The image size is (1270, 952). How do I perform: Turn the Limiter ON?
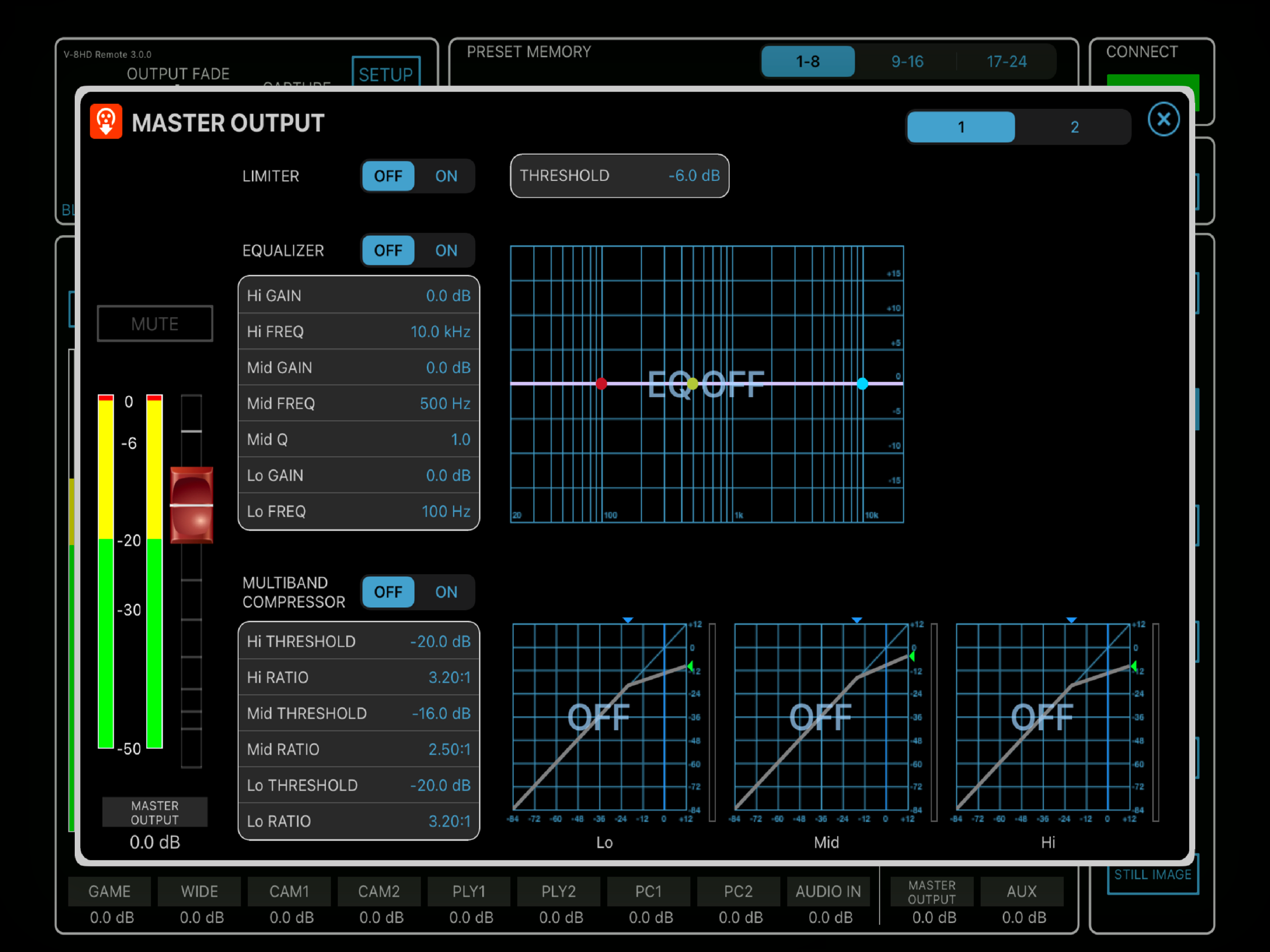[x=446, y=176]
